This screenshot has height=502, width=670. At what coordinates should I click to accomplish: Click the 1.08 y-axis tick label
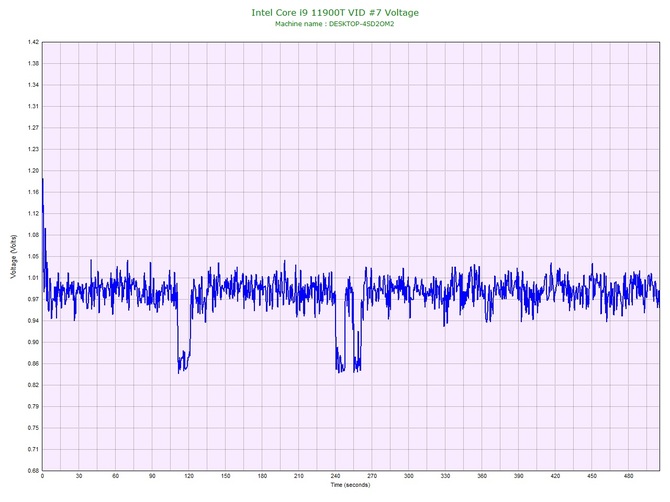click(33, 235)
